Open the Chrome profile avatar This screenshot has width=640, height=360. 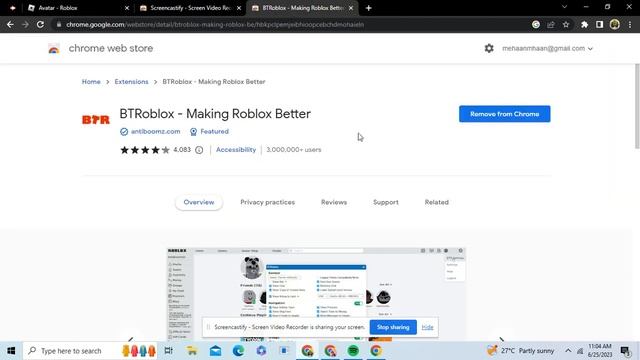click(615, 24)
